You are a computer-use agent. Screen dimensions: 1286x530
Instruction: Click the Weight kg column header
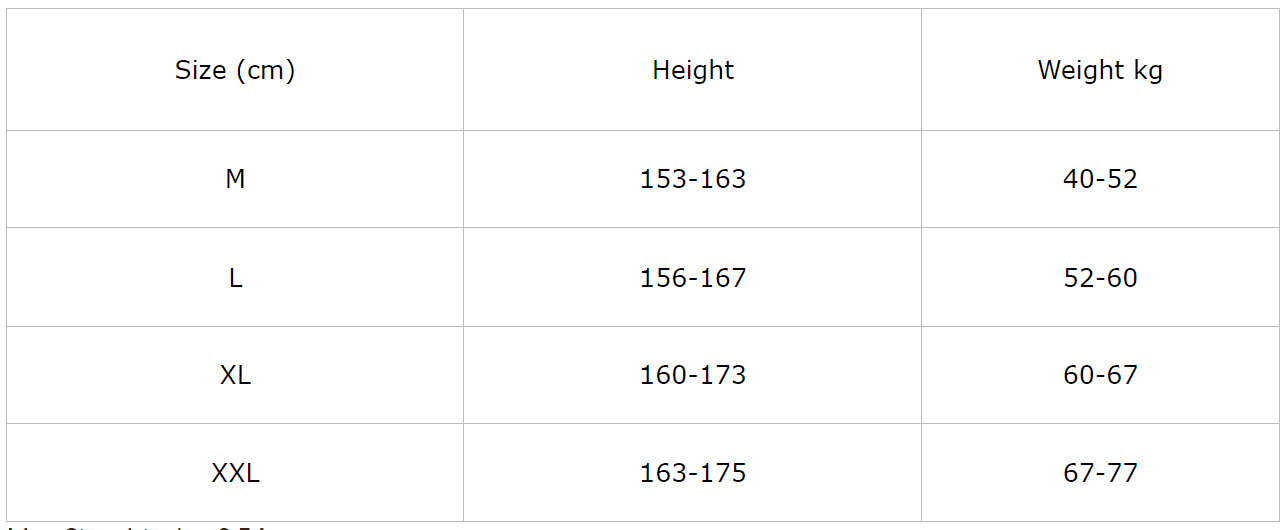[x=1100, y=70]
